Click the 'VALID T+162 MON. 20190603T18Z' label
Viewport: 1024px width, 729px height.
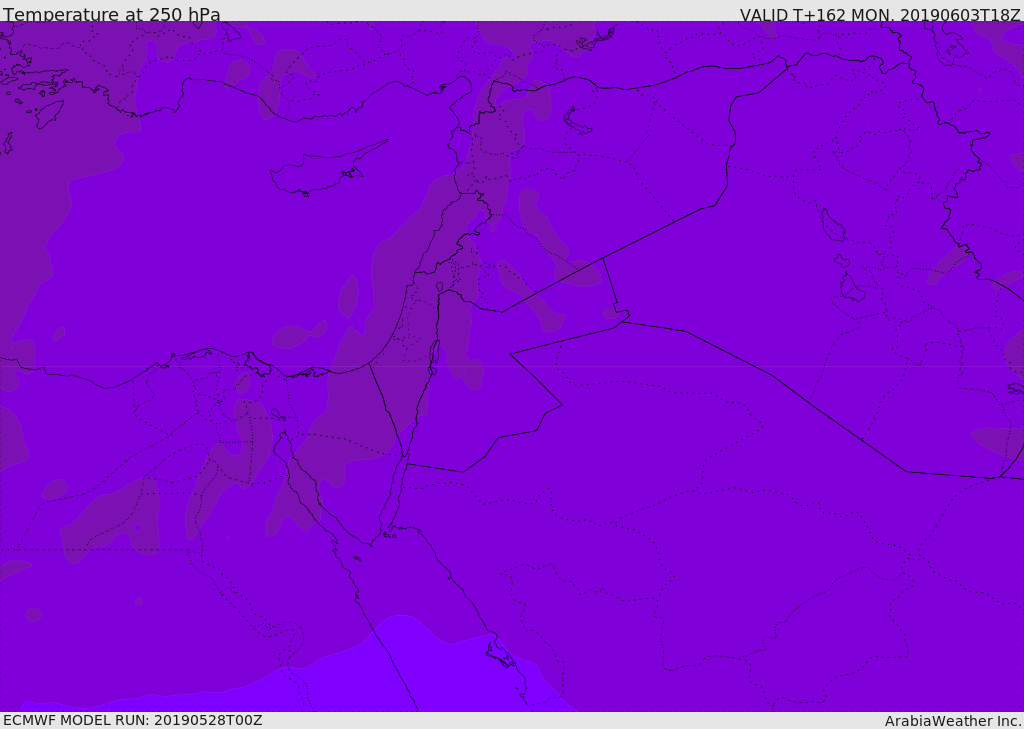point(880,15)
